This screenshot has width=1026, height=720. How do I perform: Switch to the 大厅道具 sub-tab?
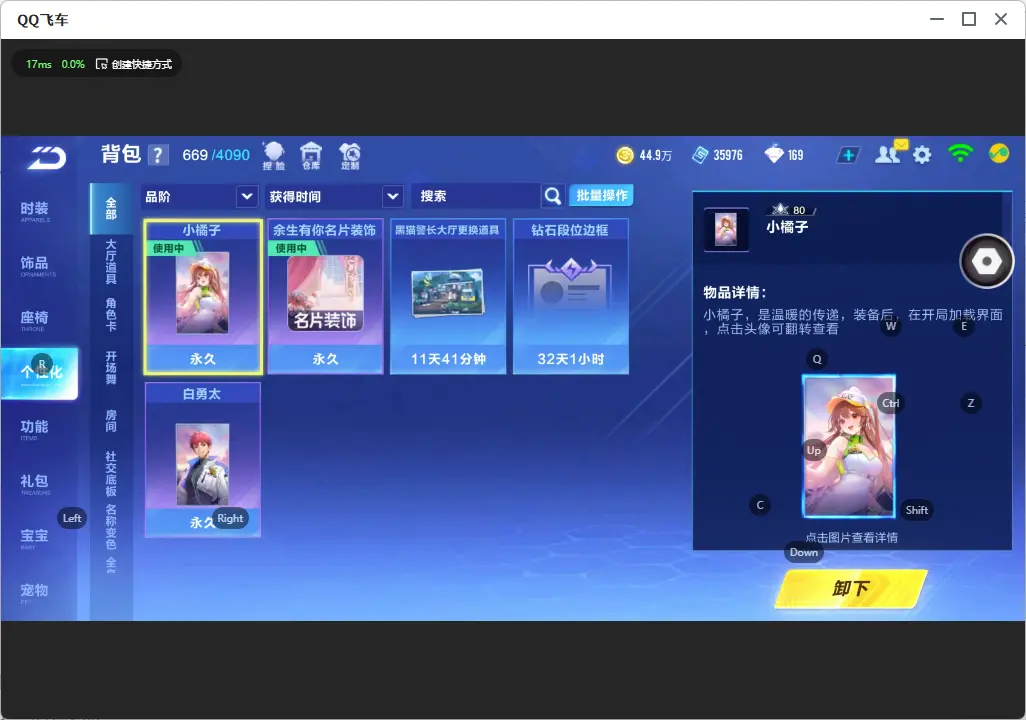click(x=111, y=261)
